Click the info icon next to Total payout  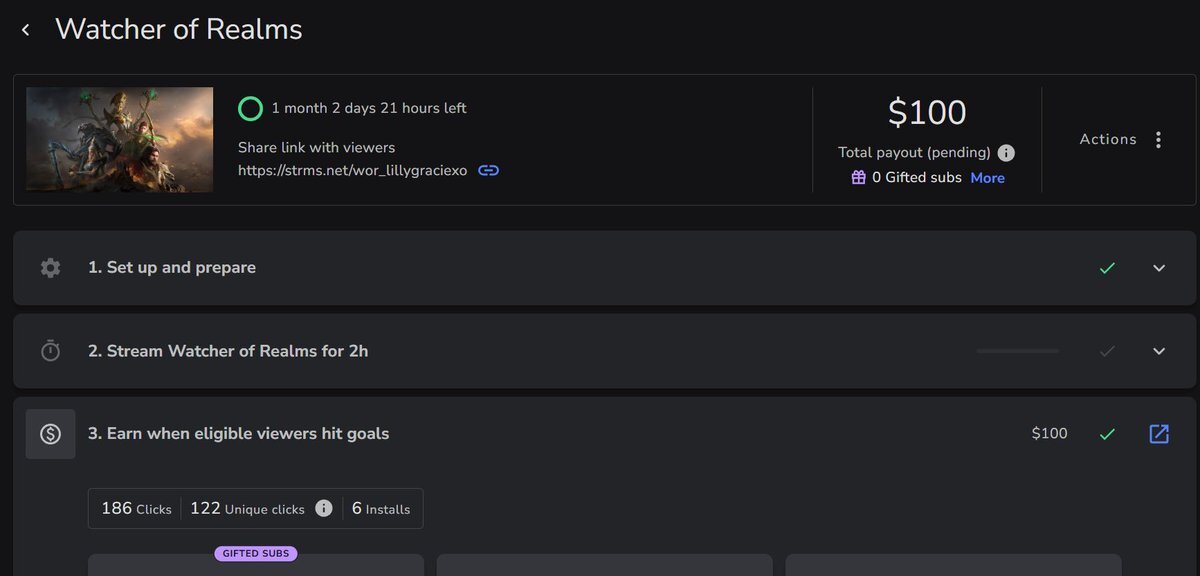[x=1006, y=153]
